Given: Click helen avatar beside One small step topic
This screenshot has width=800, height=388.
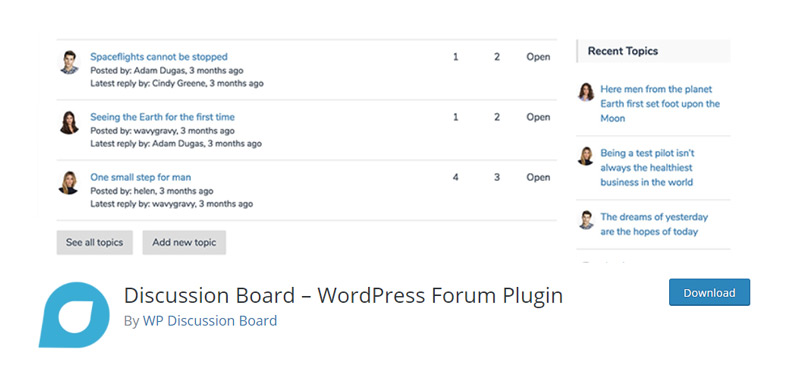Looking at the screenshot, I should pos(69,183).
